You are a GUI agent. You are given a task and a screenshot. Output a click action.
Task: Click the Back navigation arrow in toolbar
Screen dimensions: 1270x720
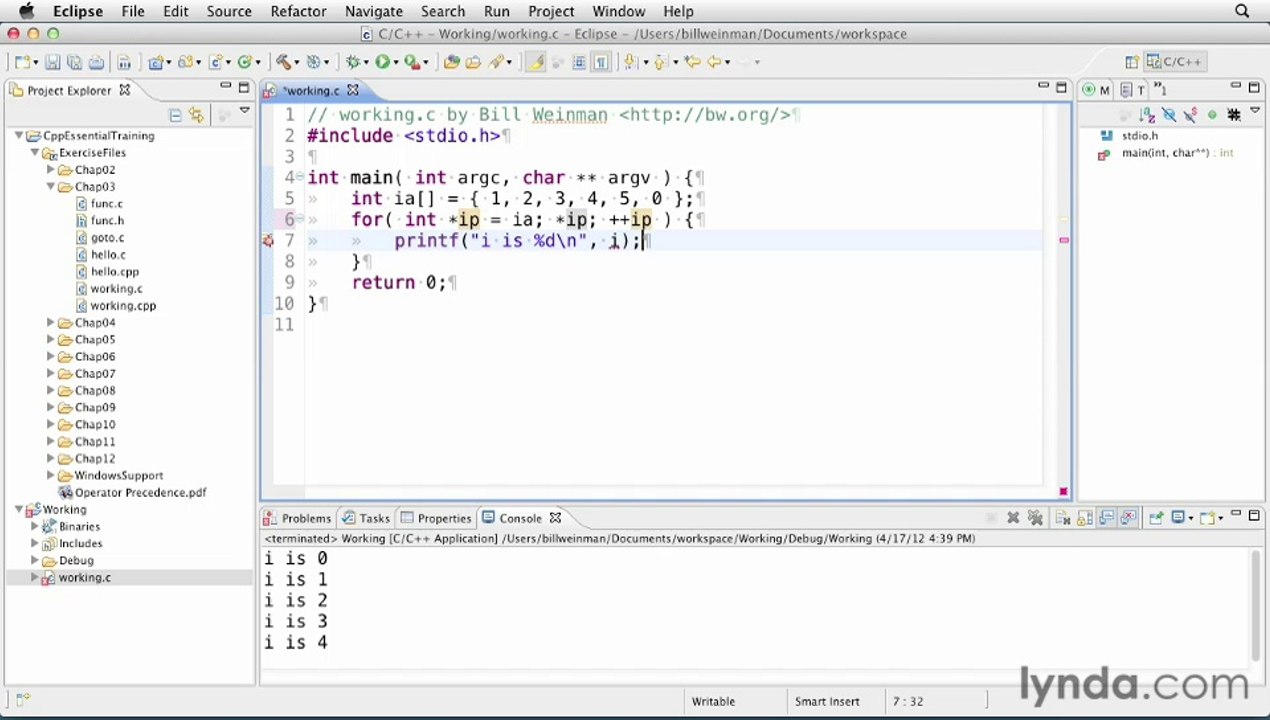pyautogui.click(x=714, y=62)
